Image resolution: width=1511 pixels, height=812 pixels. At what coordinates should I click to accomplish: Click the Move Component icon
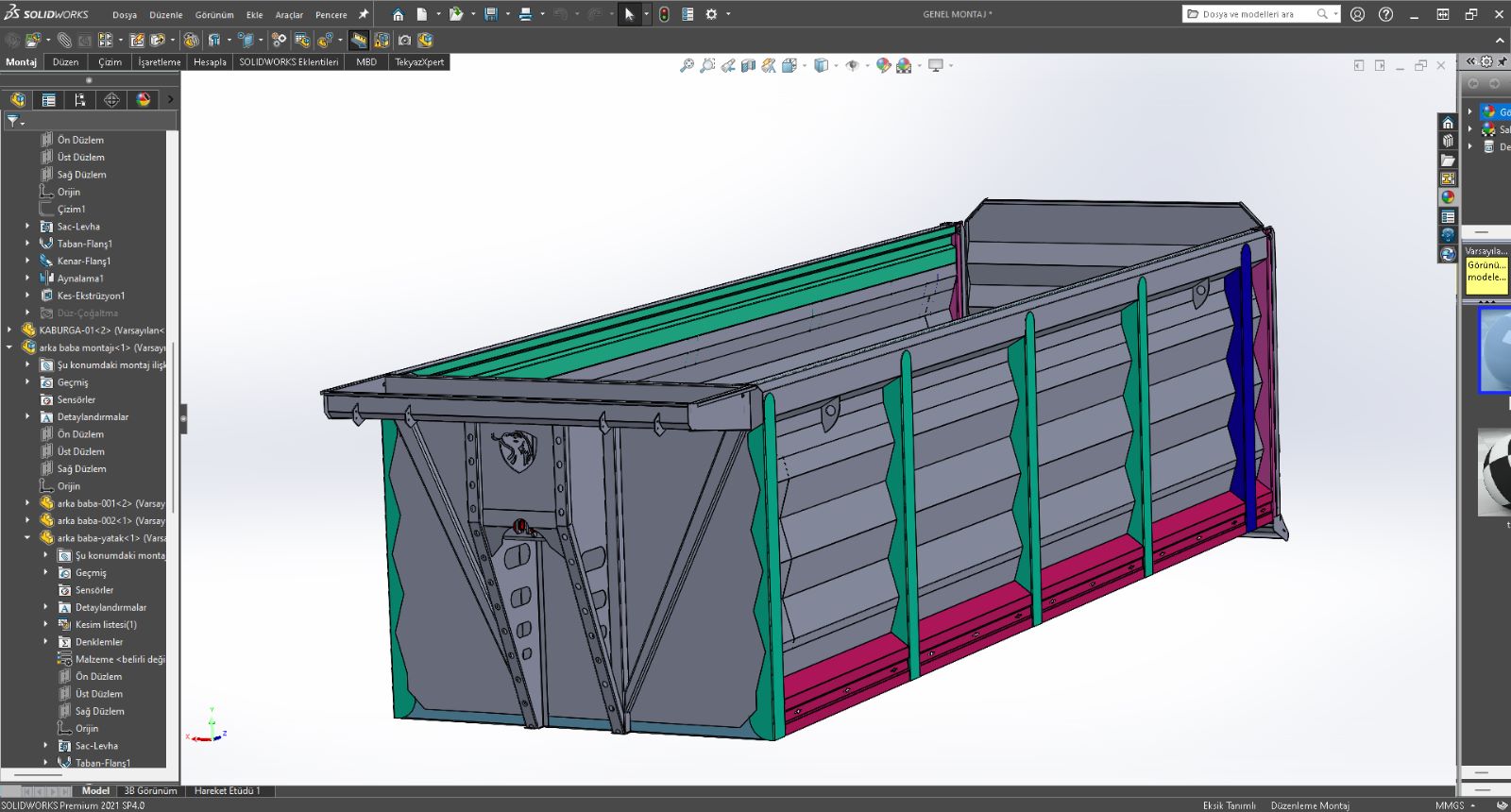pyautogui.click(x=158, y=40)
